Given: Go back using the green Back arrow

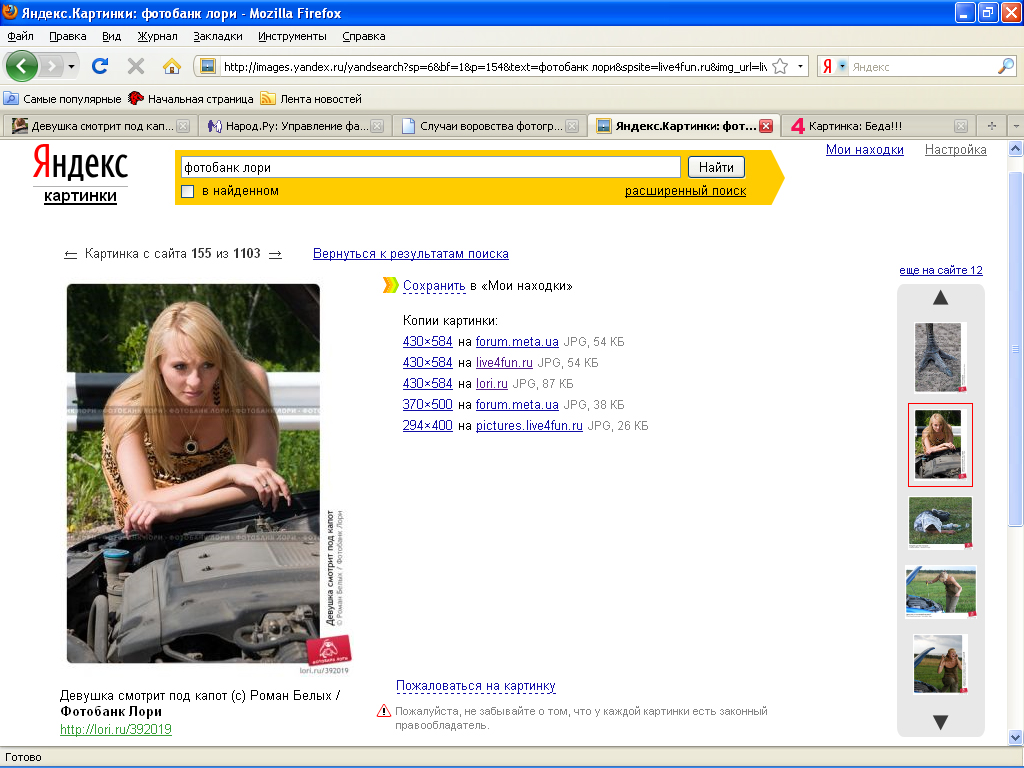Looking at the screenshot, I should 22,66.
